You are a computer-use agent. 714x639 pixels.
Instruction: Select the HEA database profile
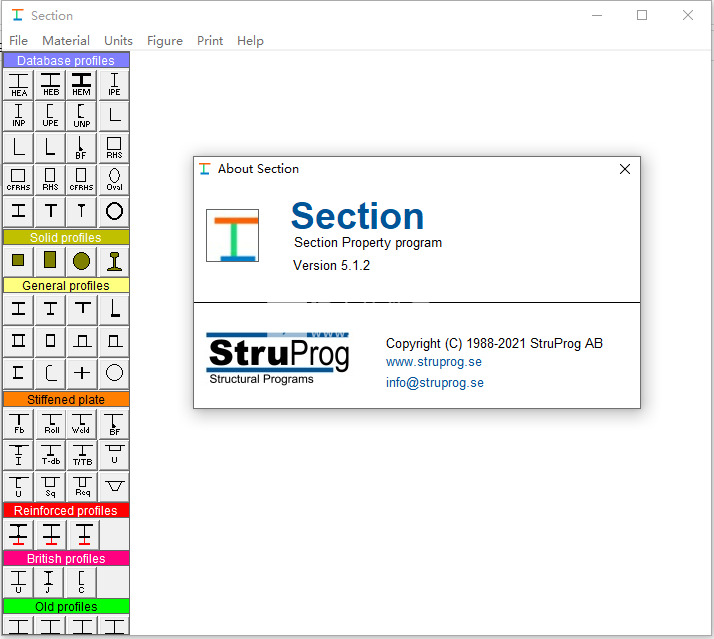point(18,85)
